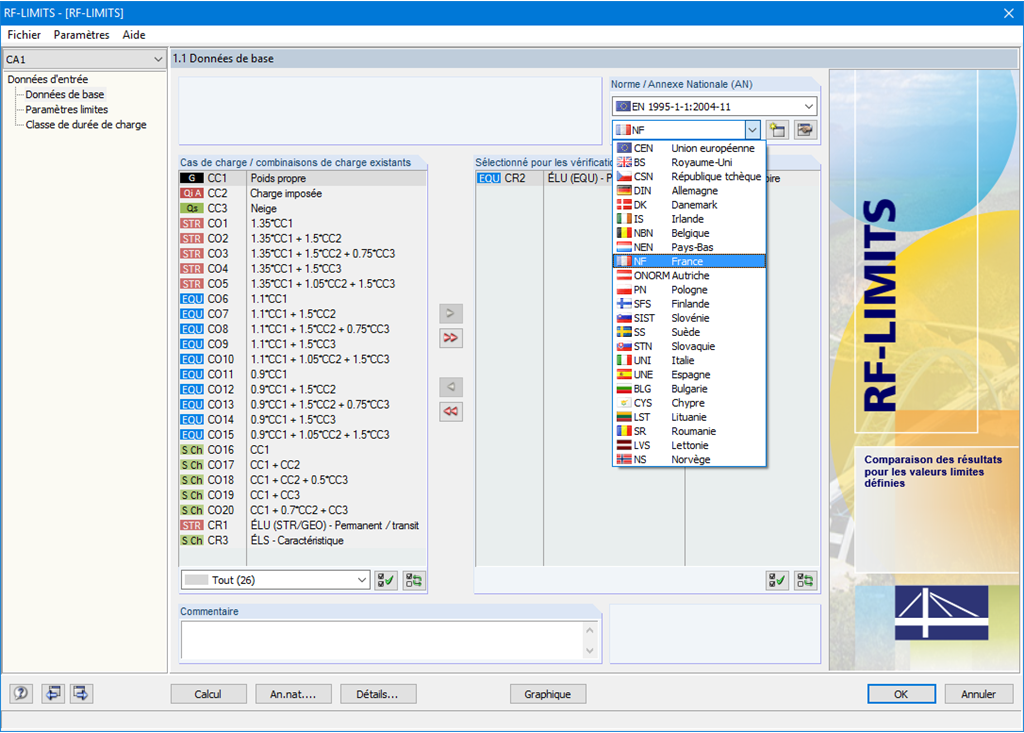Choose NS Norvège annex
Image resolution: width=1024 pixels, height=733 pixels.
(x=689, y=459)
